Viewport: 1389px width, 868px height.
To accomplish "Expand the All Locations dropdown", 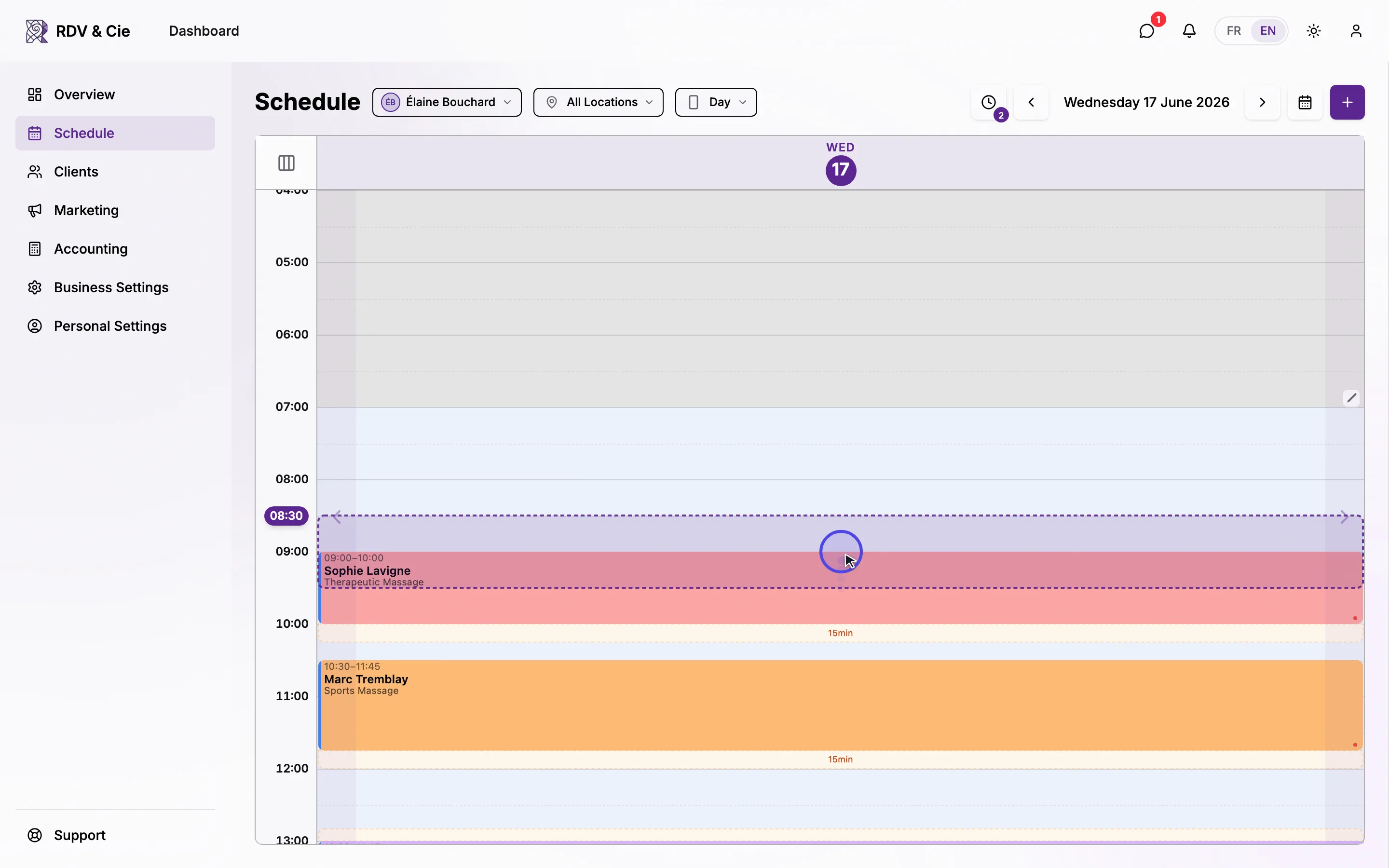I will click(598, 102).
